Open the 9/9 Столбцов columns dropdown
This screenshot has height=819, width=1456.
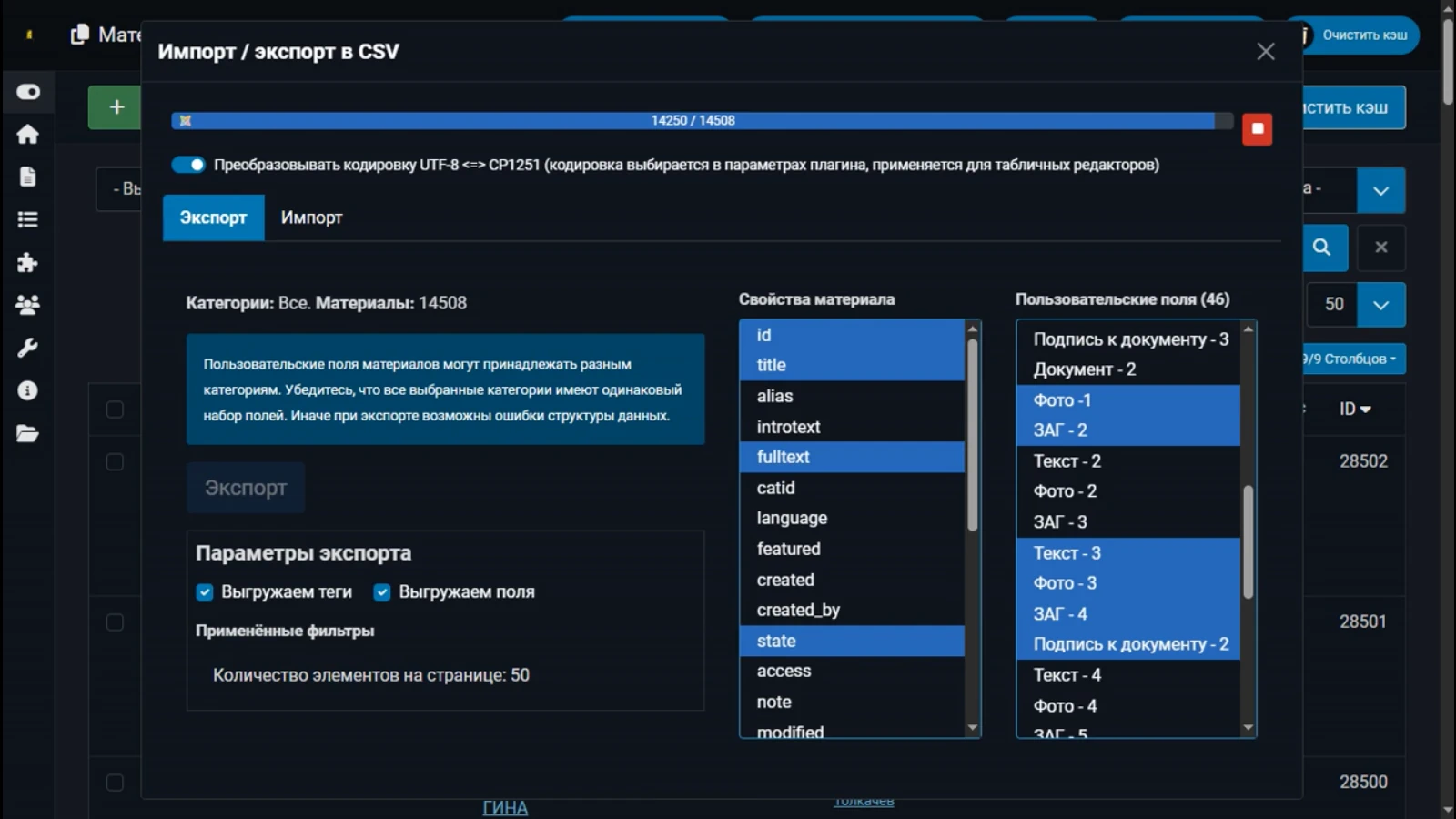(1352, 359)
